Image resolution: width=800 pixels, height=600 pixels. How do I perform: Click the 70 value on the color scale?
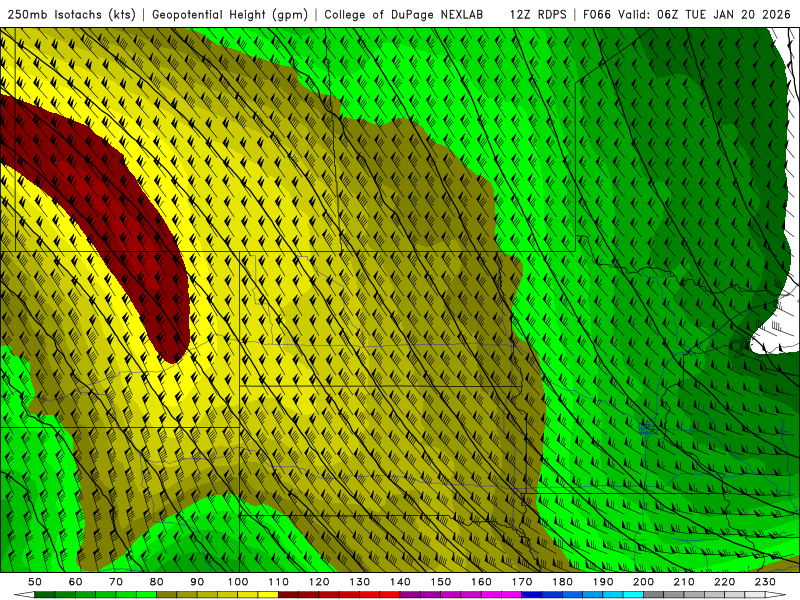116,582
